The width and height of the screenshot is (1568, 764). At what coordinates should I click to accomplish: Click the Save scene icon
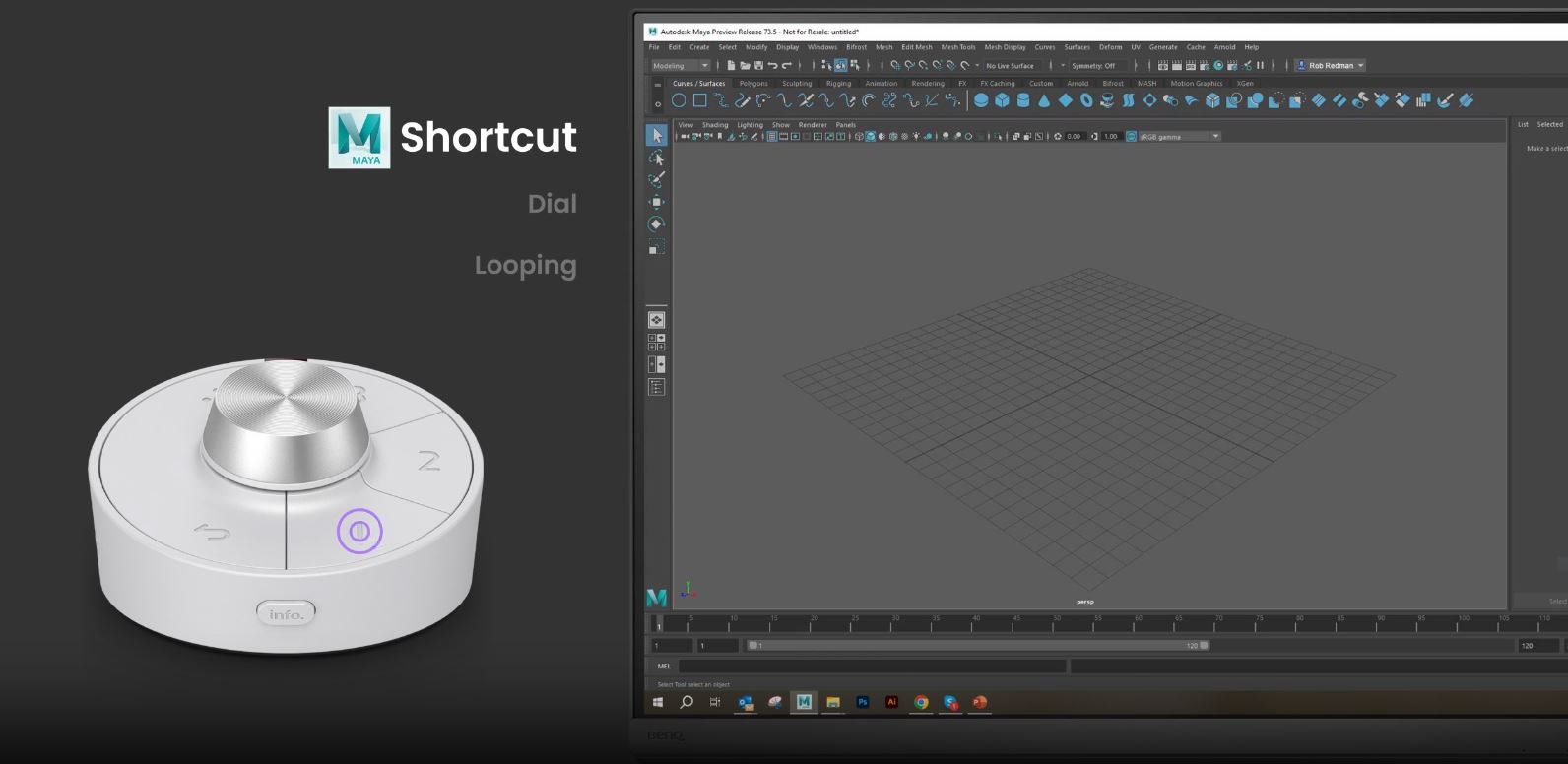pos(758,66)
